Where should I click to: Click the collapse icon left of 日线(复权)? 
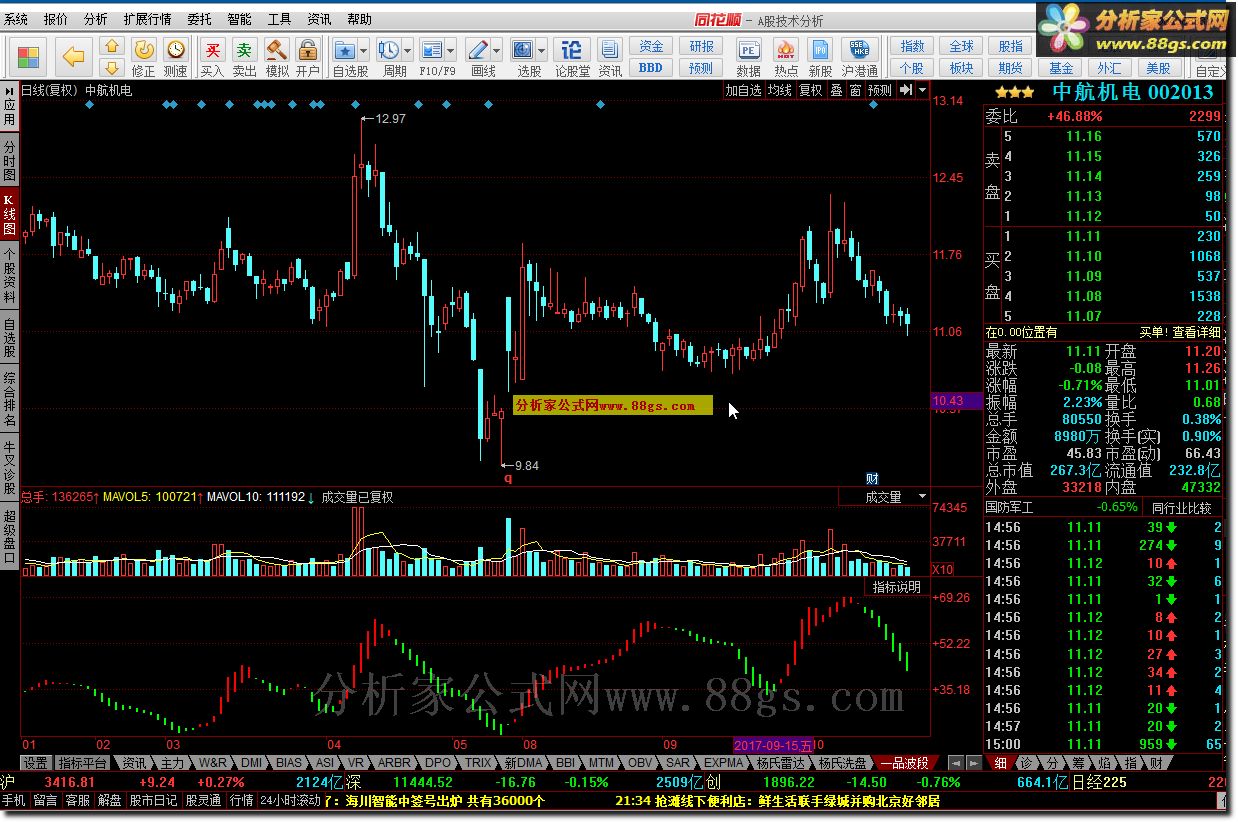click(10, 89)
